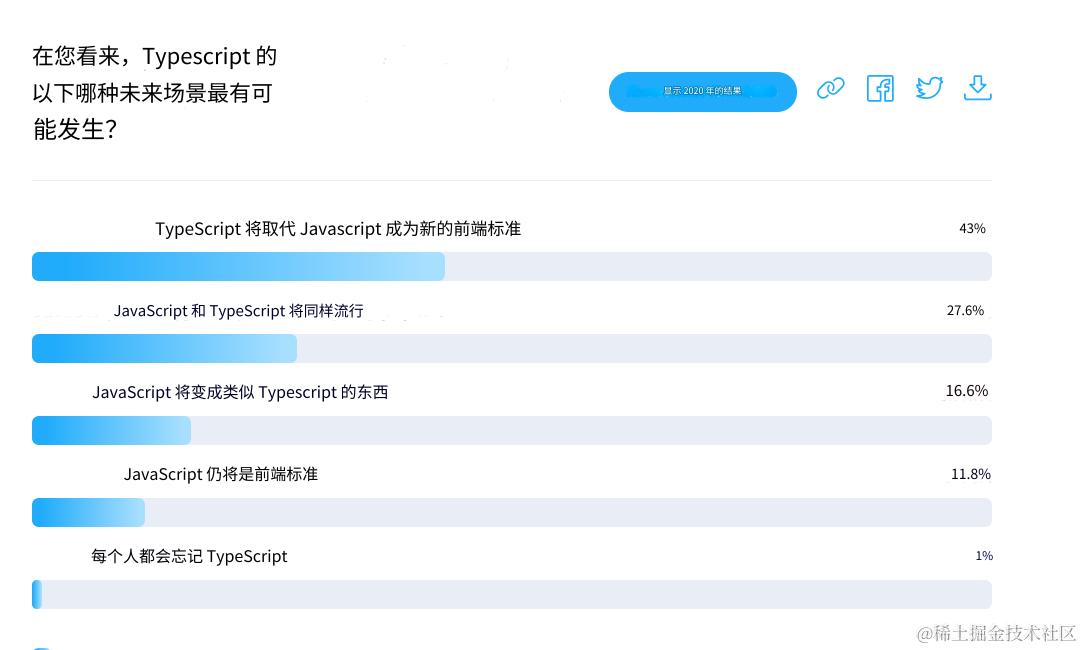
Task: Share the survey result on Facebook
Action: coord(880,89)
